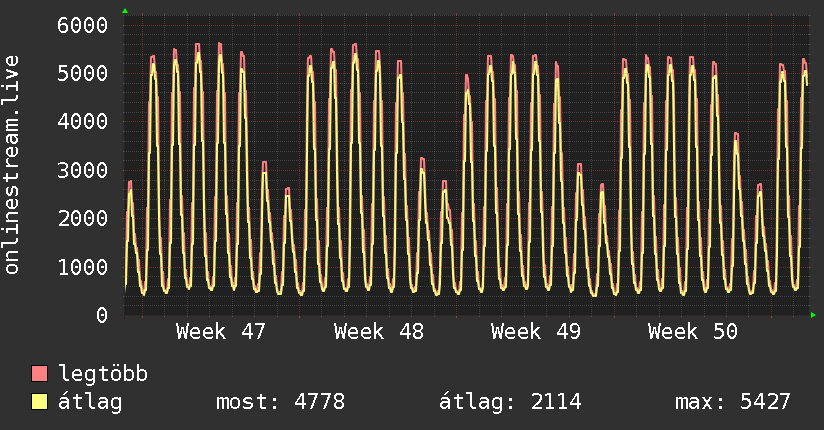Select the Week 47 axis label
Viewport: 824px width, 430px height.
tap(221, 332)
